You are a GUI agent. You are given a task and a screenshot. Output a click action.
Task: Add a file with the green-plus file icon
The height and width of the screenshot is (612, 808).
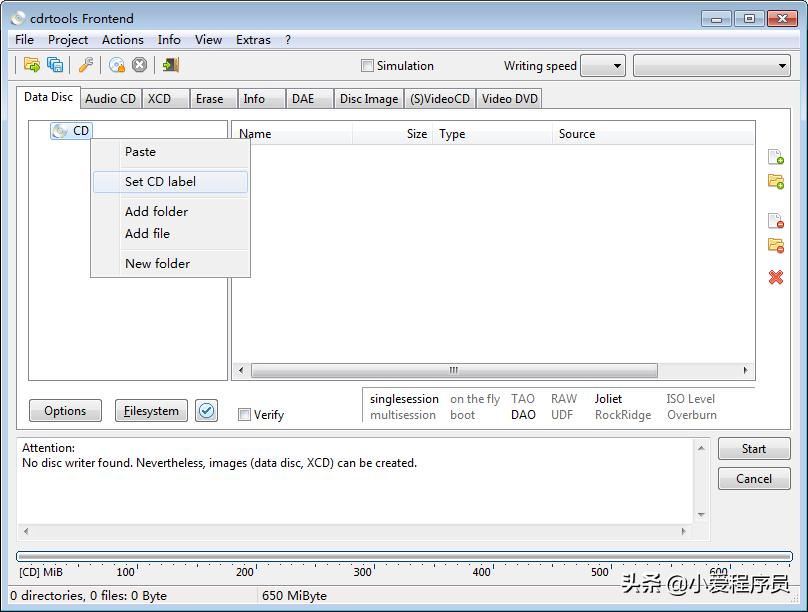coord(775,156)
